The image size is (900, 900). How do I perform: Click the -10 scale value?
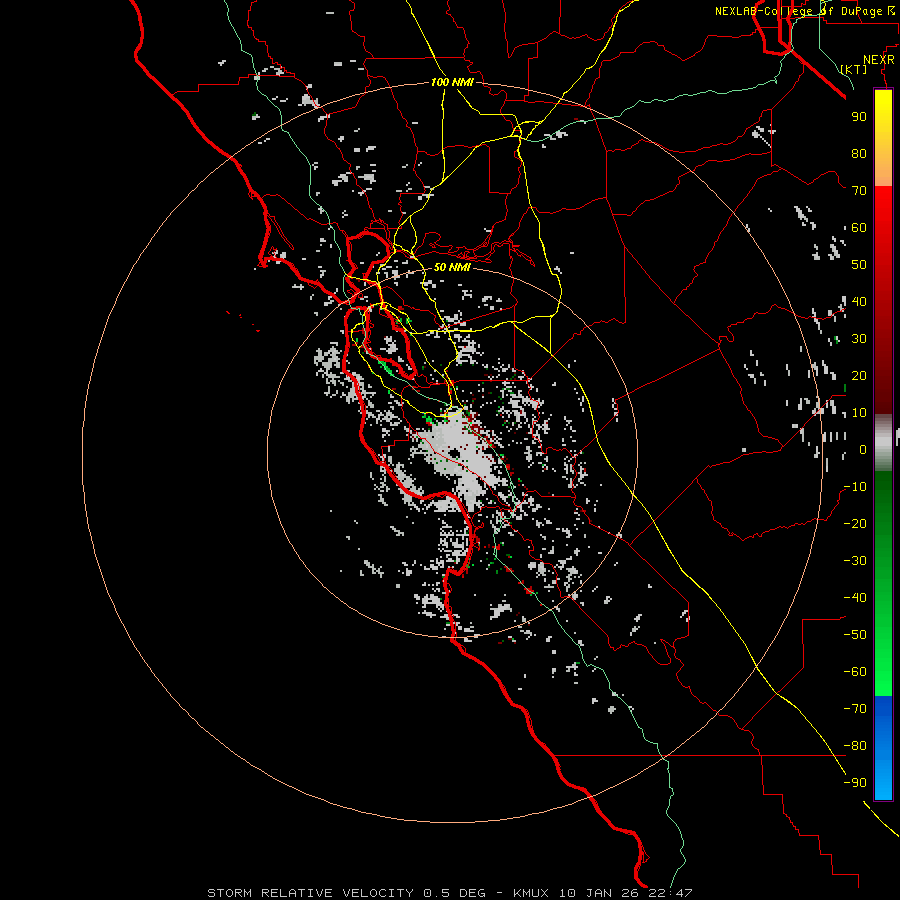[855, 487]
